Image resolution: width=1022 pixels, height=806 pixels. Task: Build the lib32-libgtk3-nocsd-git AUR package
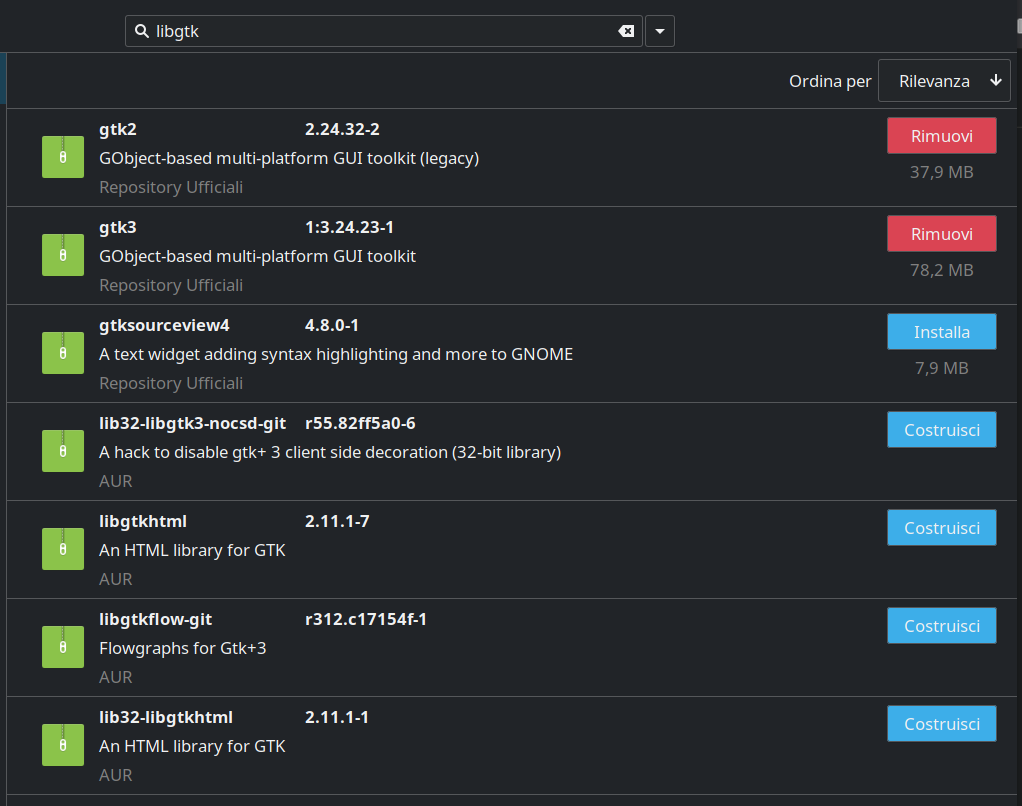(941, 429)
